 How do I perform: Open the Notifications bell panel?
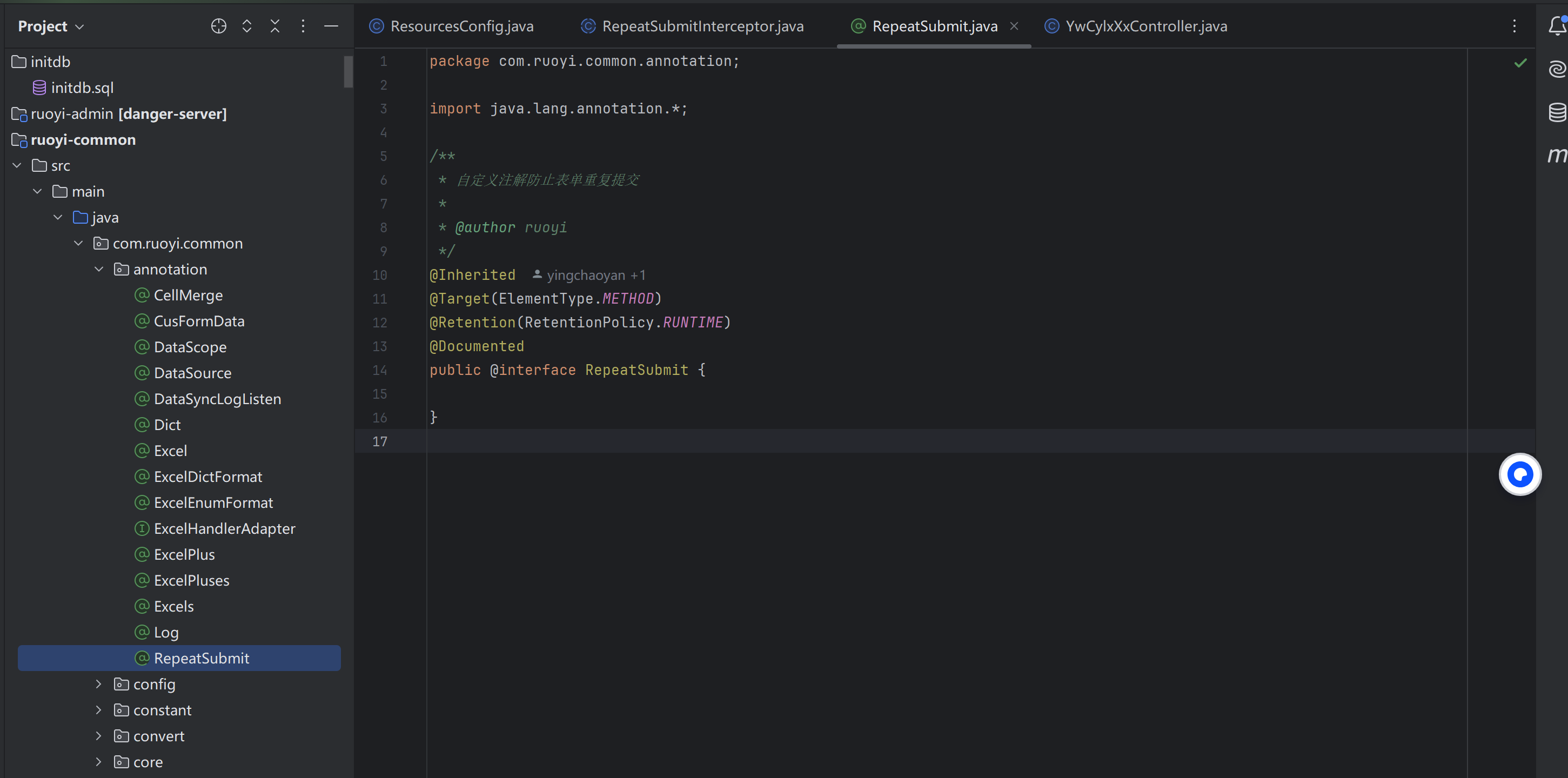pos(1557,26)
